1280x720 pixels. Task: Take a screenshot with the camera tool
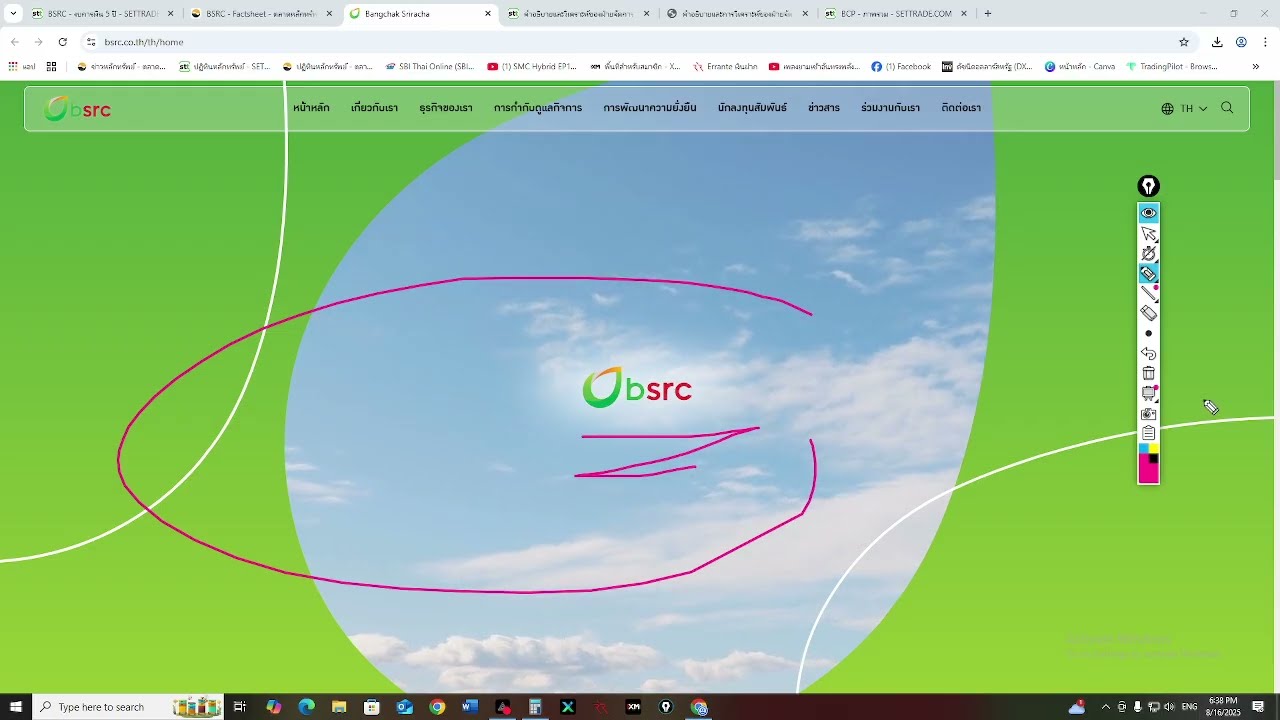1148,413
